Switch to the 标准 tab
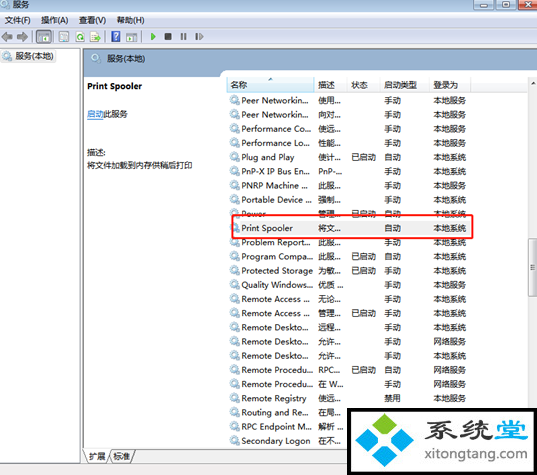The image size is (537, 475). [122, 456]
